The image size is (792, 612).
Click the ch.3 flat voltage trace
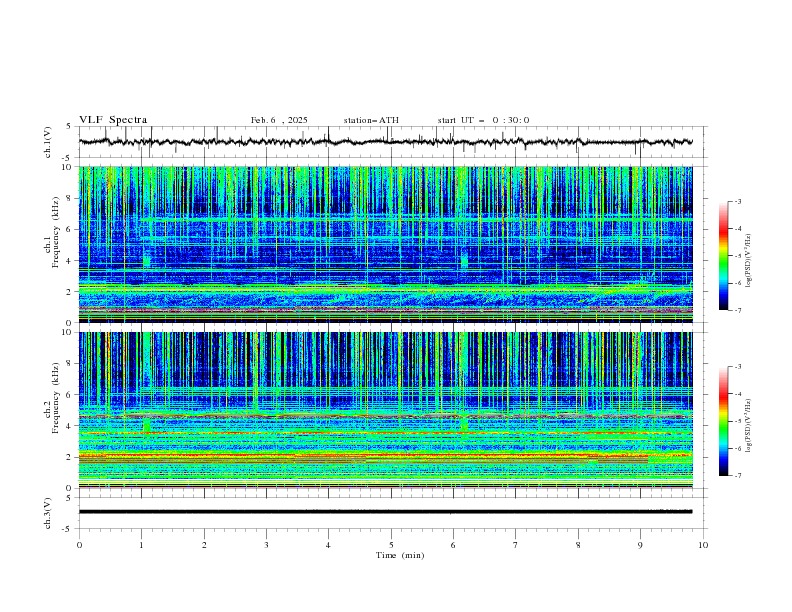pyautogui.click(x=385, y=512)
